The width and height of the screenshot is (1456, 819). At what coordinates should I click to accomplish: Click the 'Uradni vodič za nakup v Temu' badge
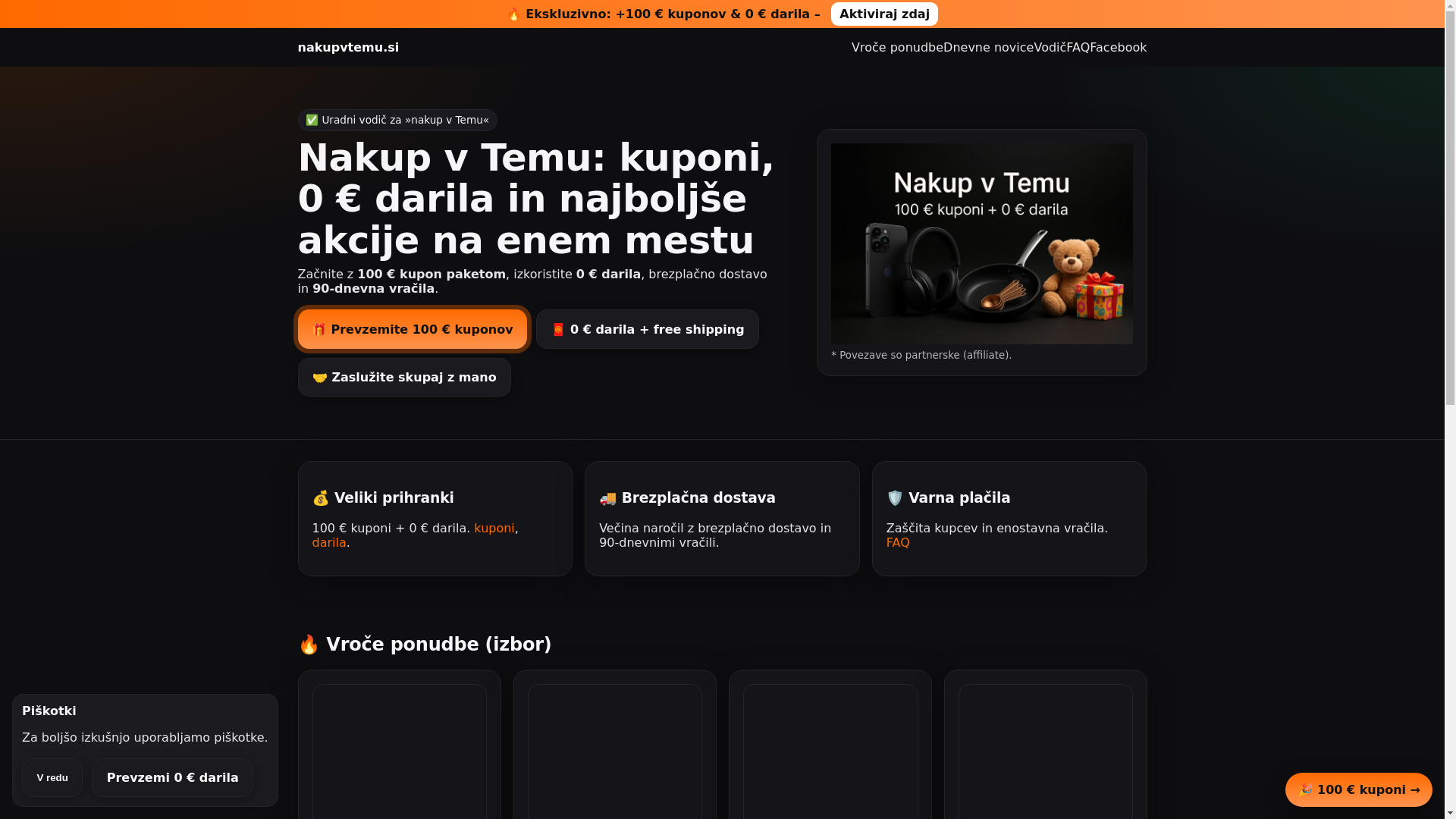point(397,120)
